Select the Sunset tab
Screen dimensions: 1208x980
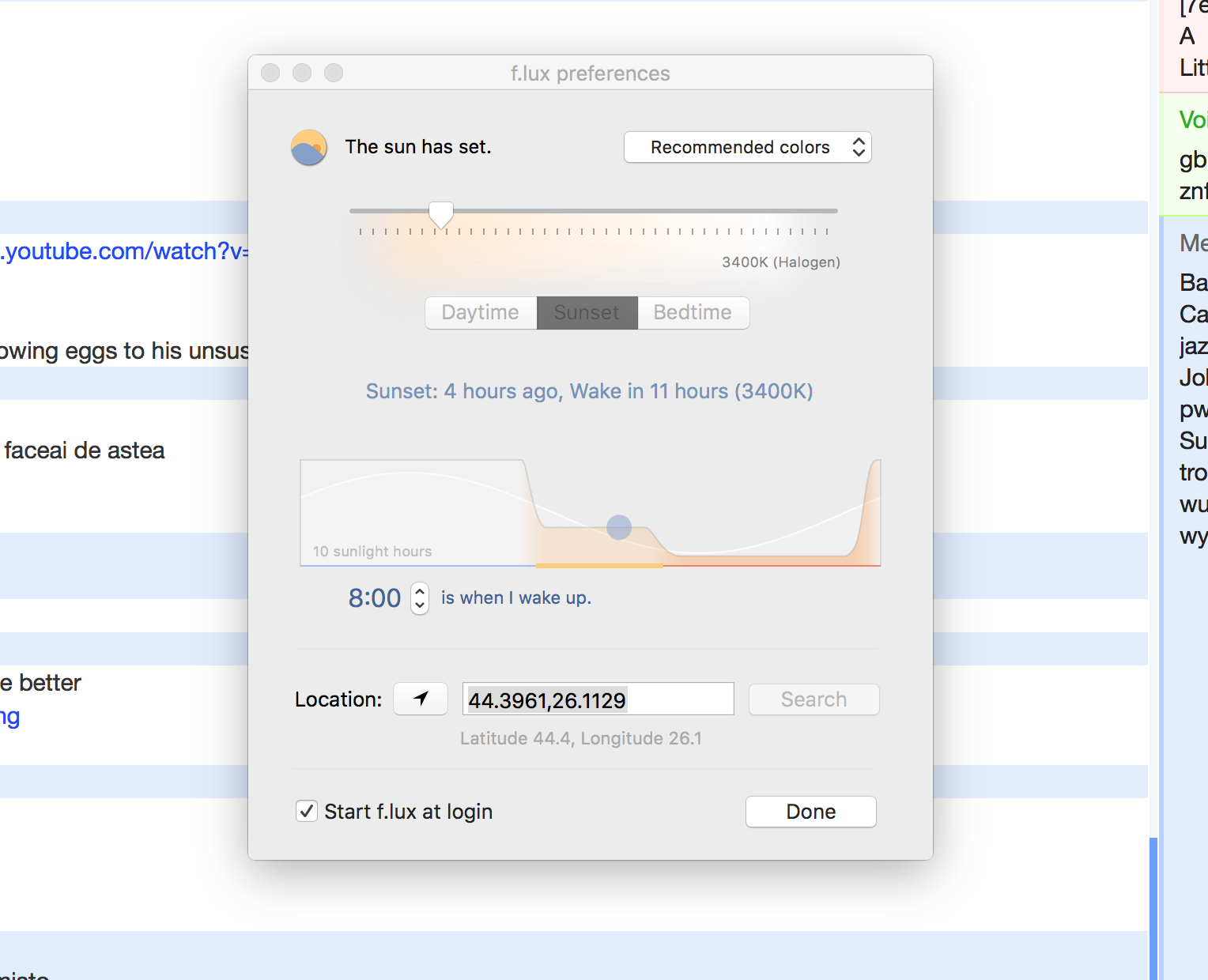pyautogui.click(x=587, y=312)
